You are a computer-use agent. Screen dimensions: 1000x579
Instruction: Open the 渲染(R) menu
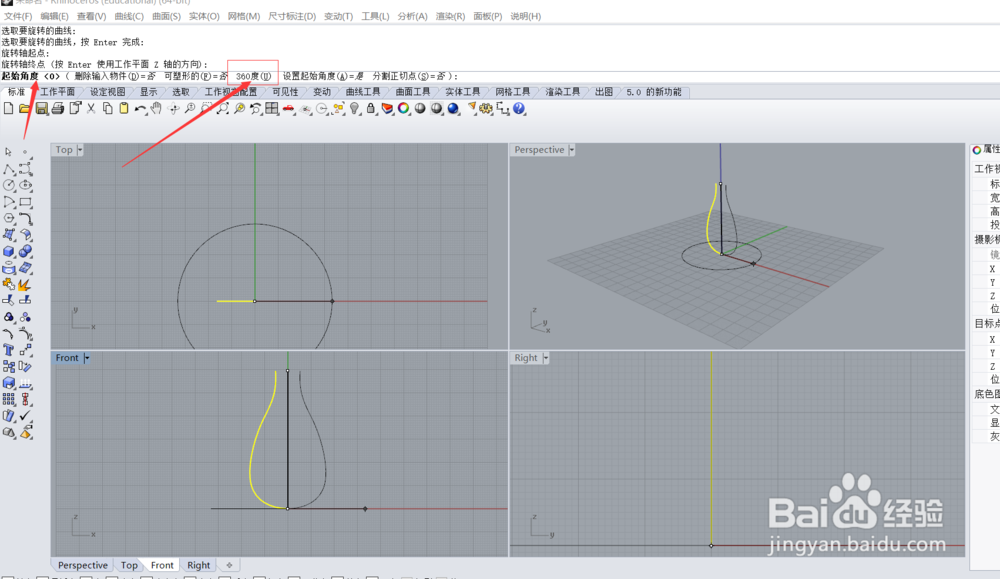pos(450,16)
